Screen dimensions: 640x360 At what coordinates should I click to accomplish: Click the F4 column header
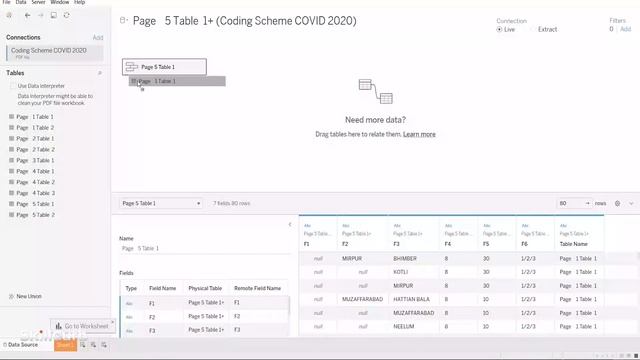(458, 234)
